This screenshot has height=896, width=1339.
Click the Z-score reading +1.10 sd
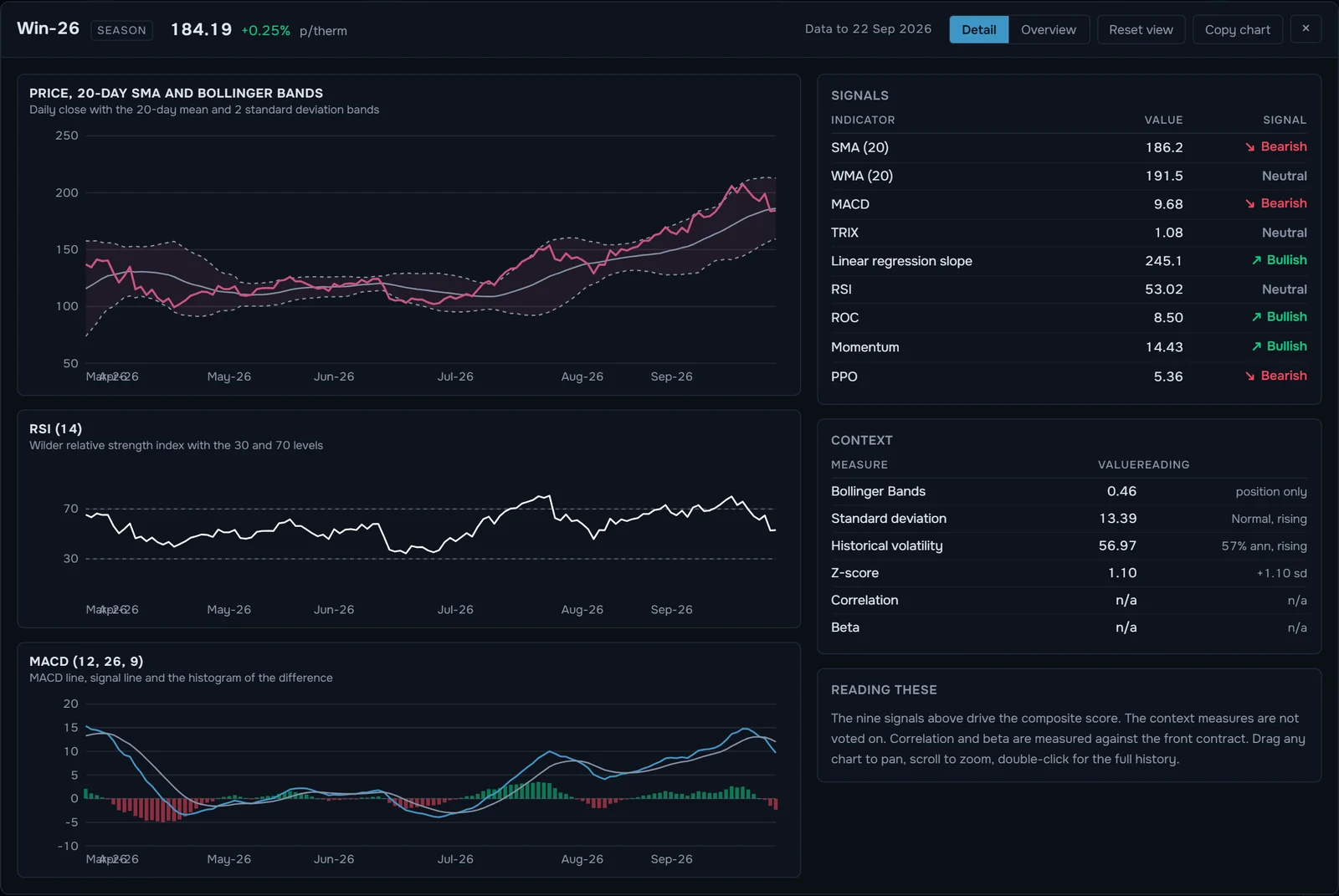[1281, 573]
